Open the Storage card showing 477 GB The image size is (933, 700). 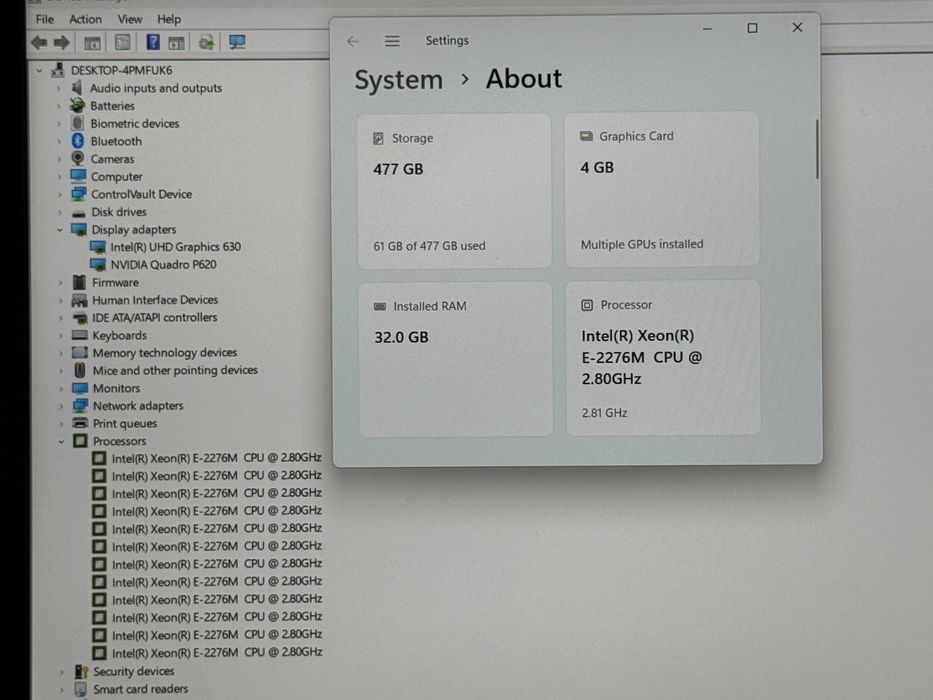(455, 191)
